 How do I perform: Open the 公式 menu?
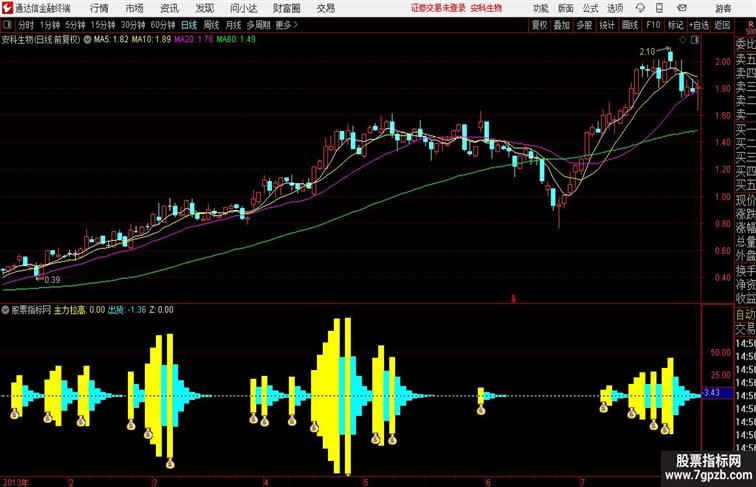[x=590, y=8]
